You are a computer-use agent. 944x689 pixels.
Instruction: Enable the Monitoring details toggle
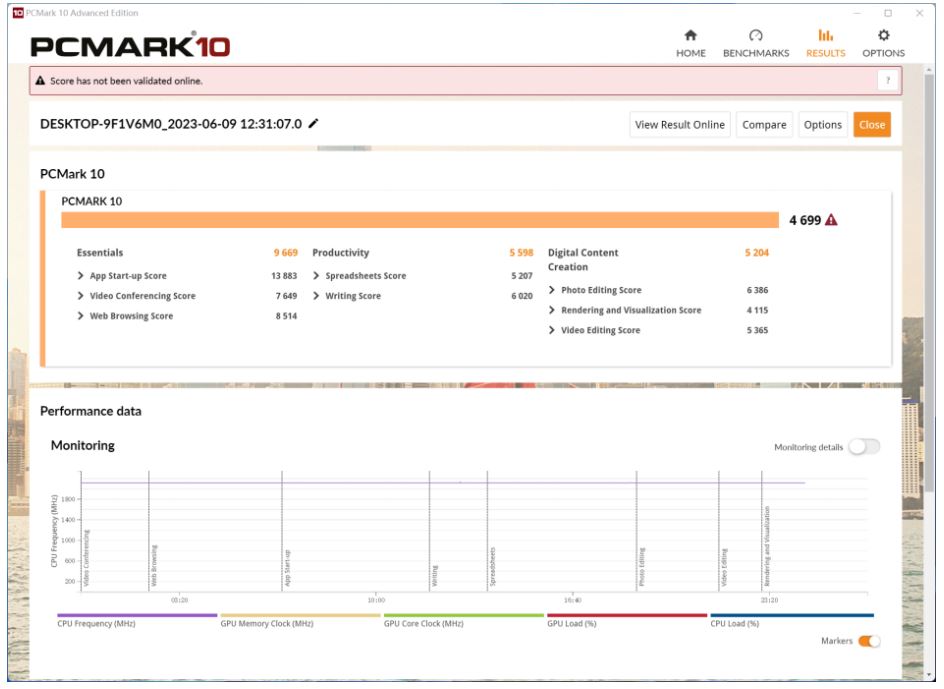[x=863, y=447]
